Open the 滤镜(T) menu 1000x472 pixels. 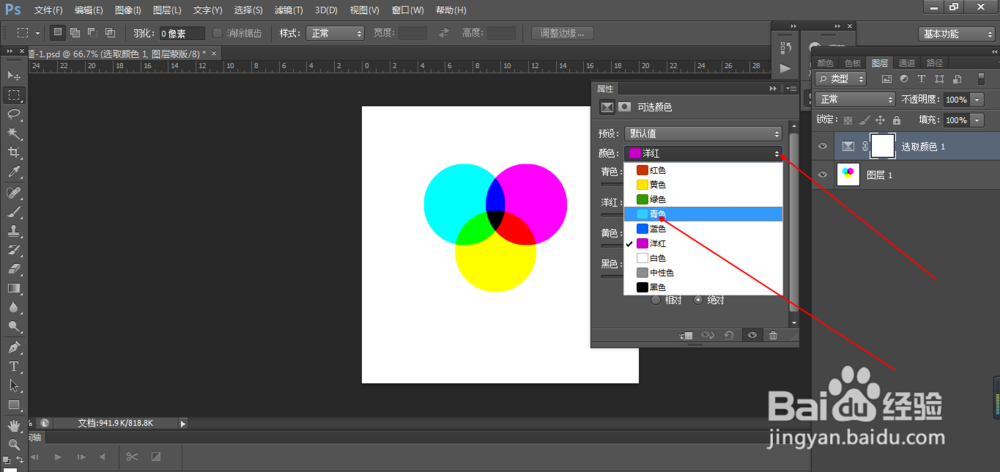(288, 11)
